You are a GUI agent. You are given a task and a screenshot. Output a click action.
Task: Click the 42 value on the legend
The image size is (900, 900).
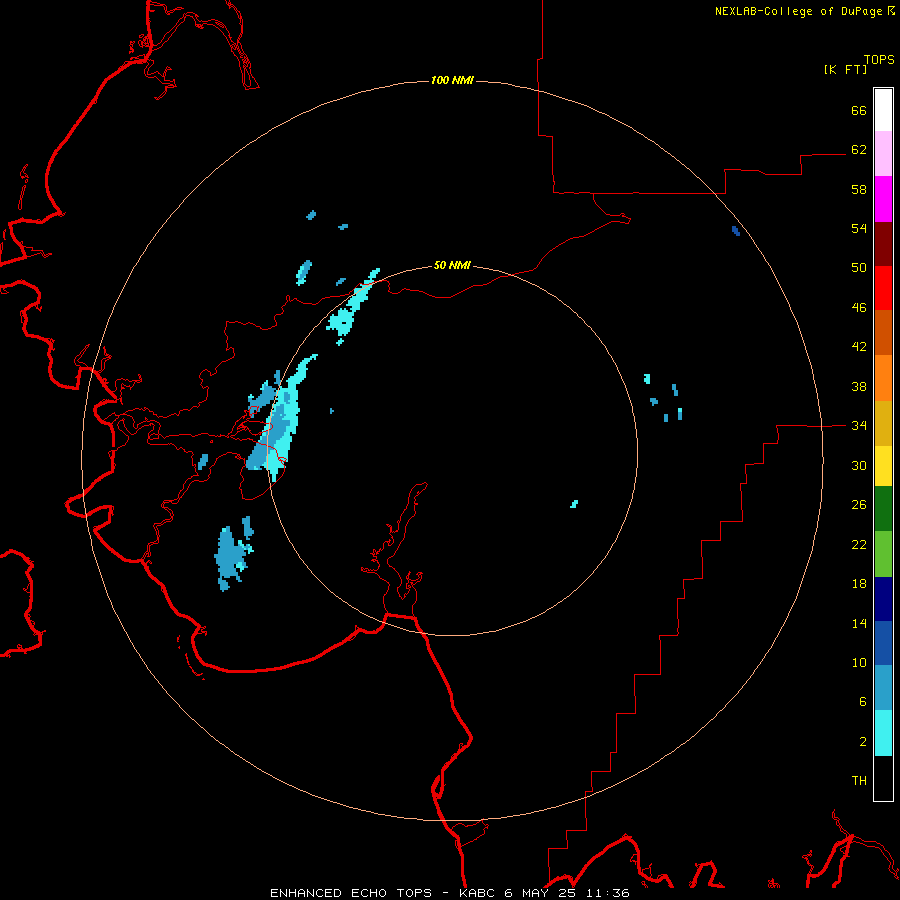(x=859, y=347)
